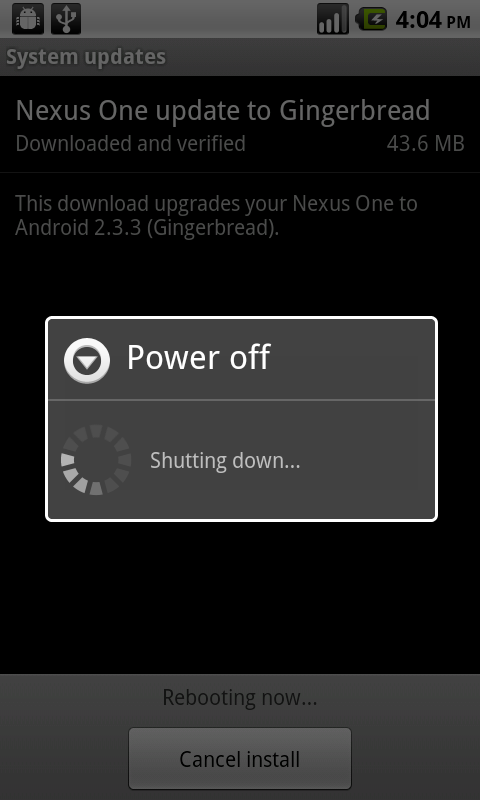This screenshot has height=800, width=480.
Task: Tap the Android debug bug icon
Action: coord(28,19)
